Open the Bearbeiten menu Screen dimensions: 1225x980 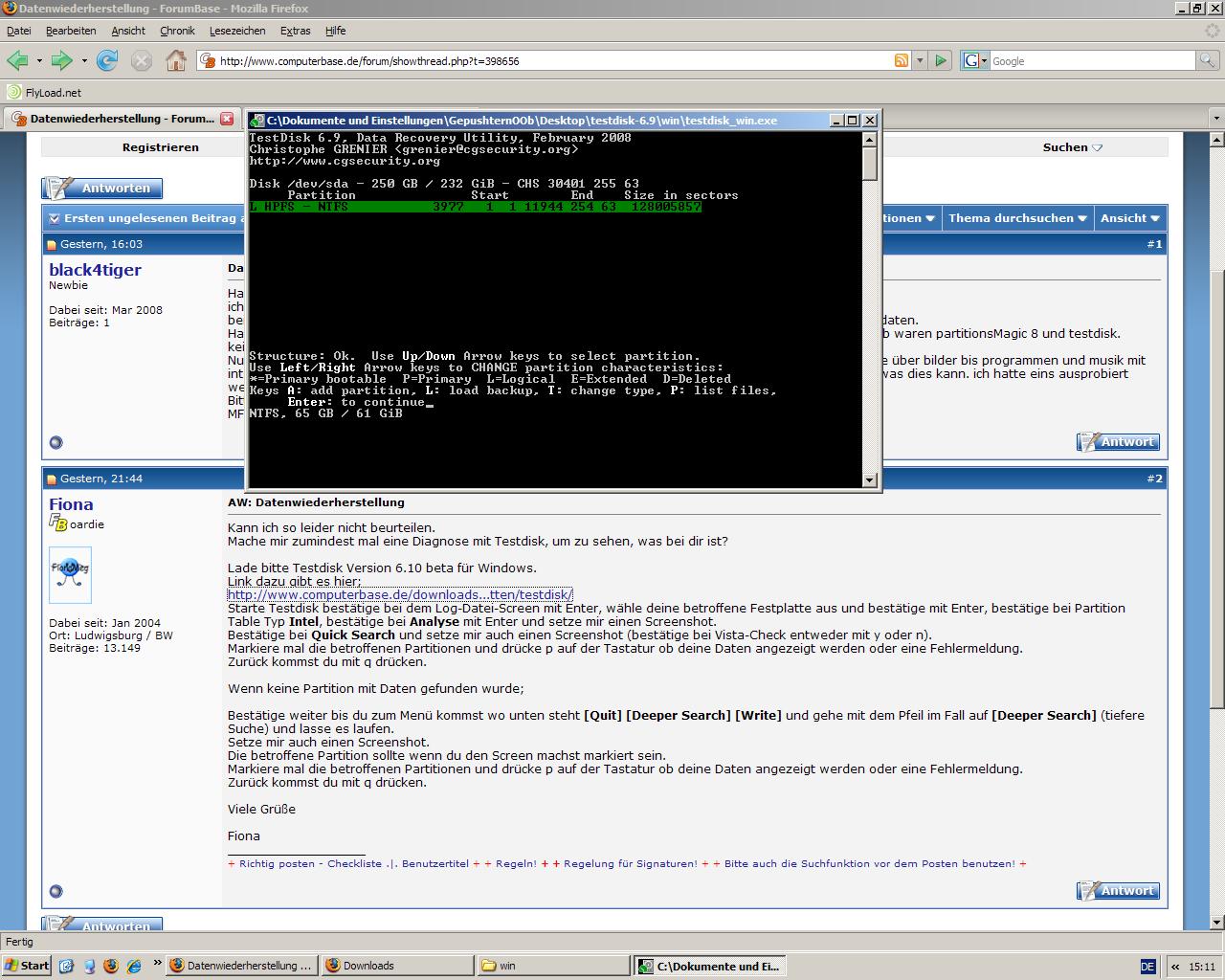pyautogui.click(x=71, y=31)
